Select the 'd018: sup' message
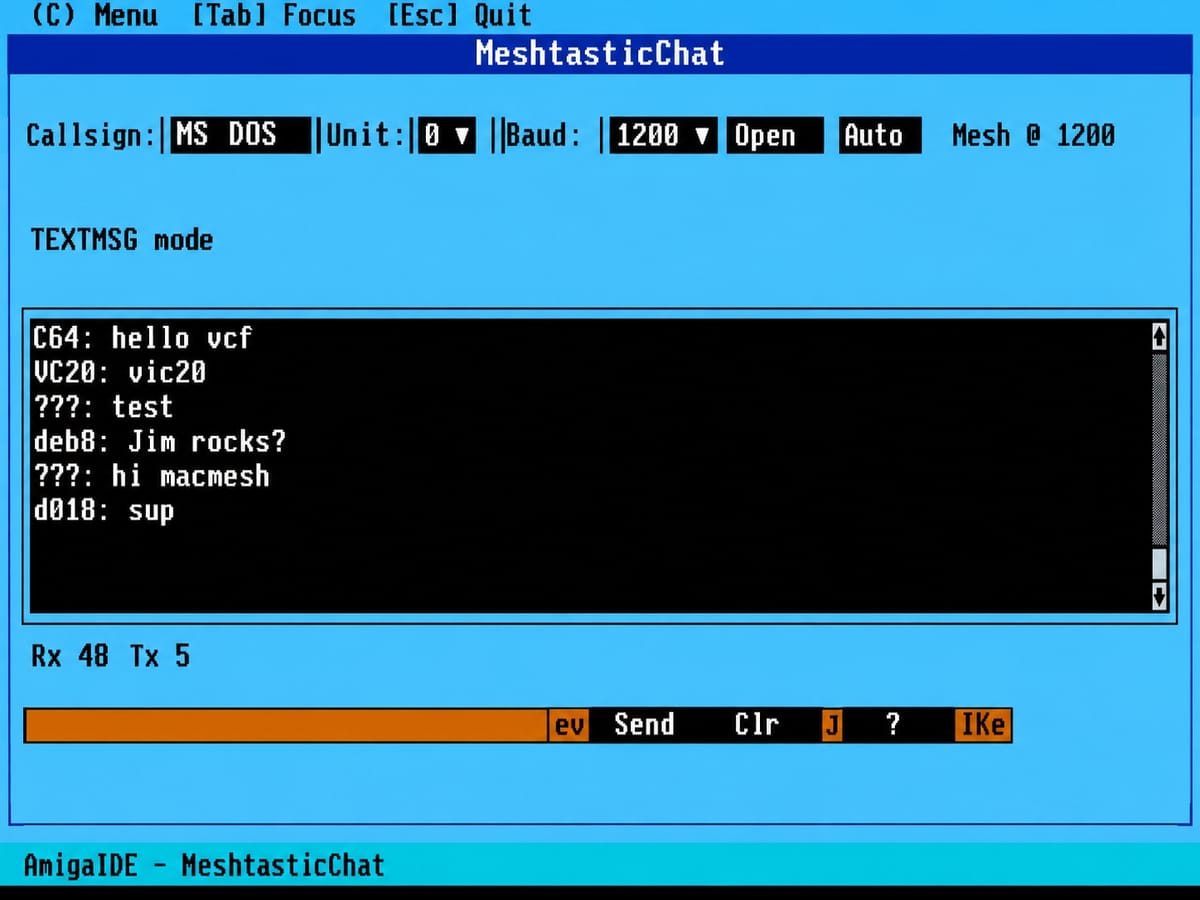Screen dimensions: 1200x900 103,511
